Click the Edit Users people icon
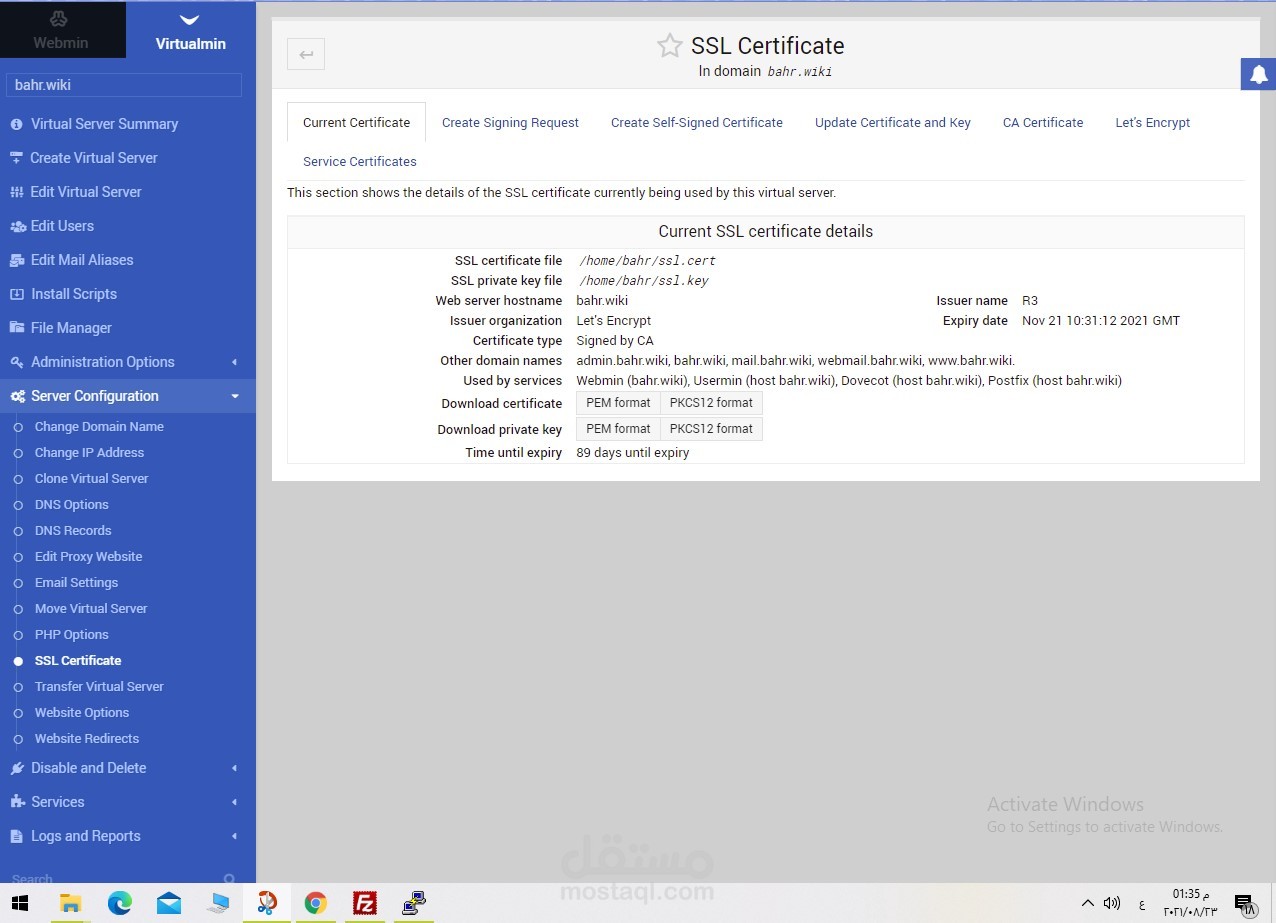This screenshot has height=923, width=1276. click(x=17, y=226)
